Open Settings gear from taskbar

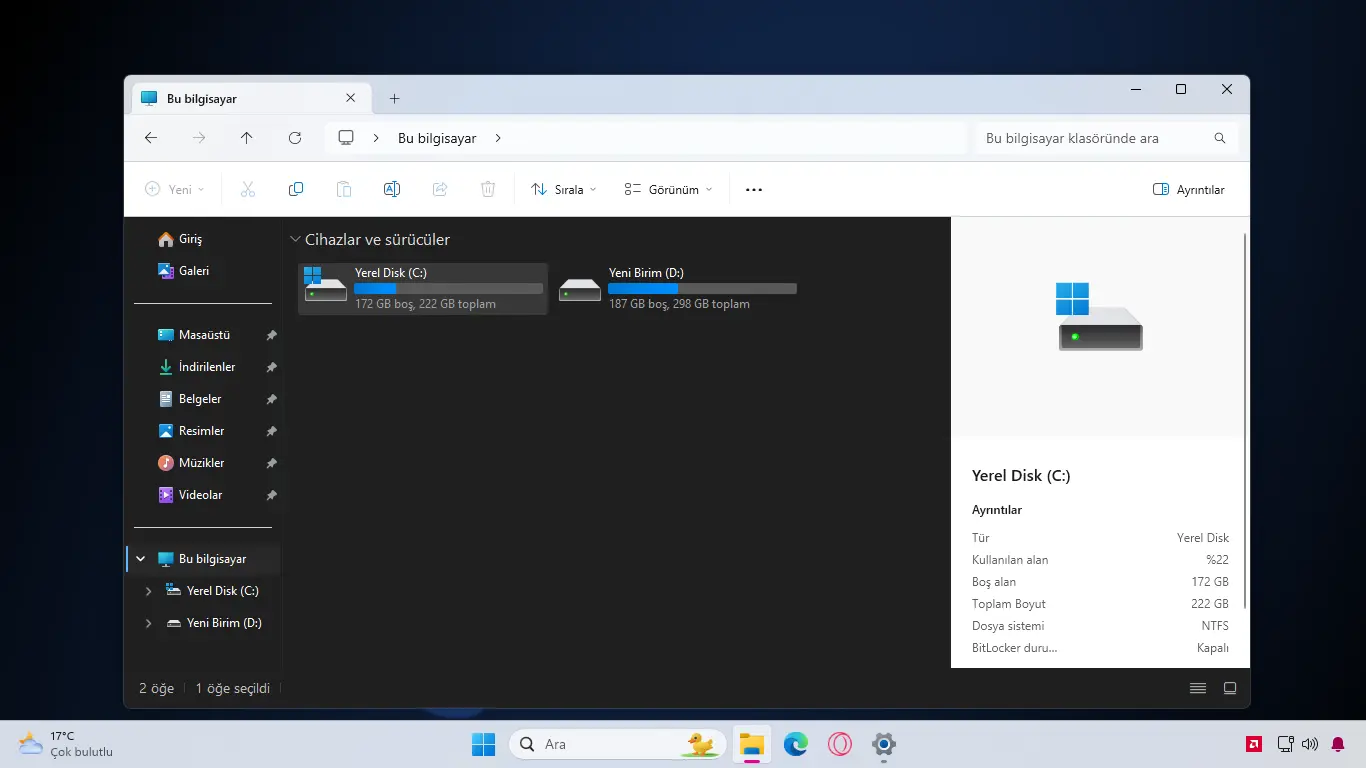[x=884, y=744]
